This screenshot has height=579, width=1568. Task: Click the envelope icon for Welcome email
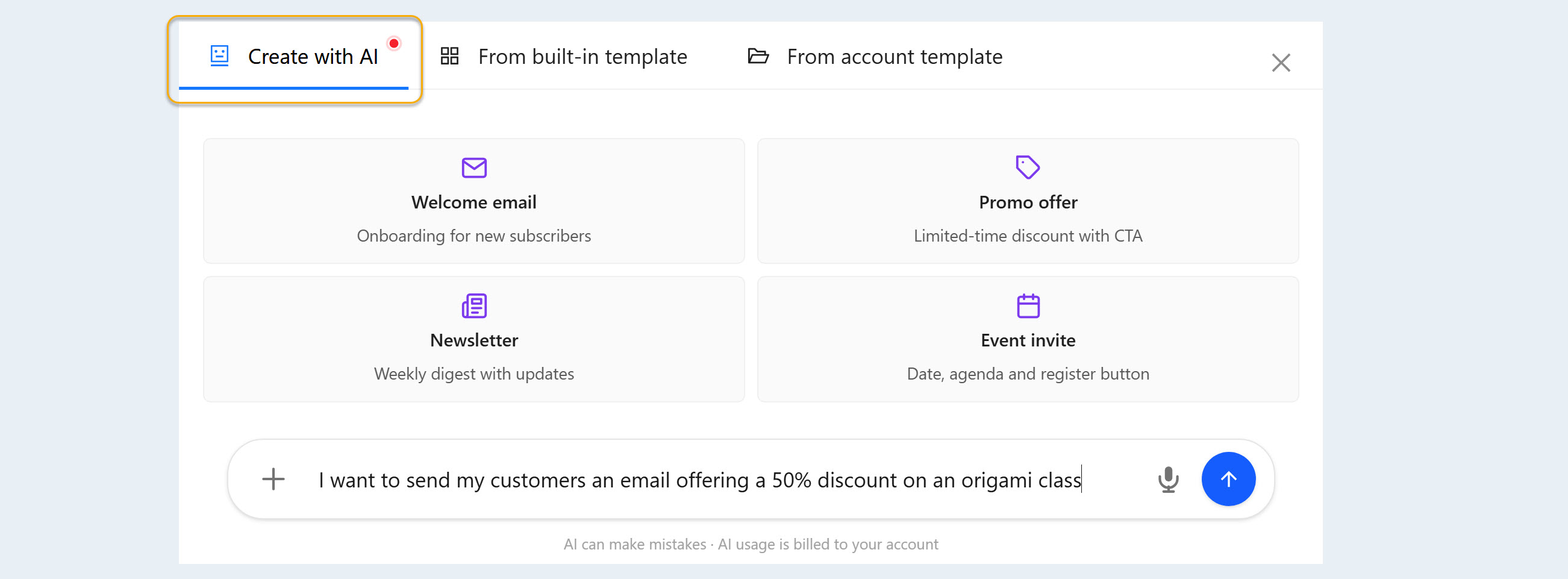coord(473,167)
